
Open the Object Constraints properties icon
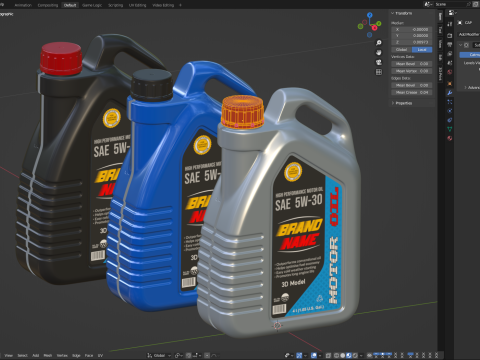click(450, 120)
